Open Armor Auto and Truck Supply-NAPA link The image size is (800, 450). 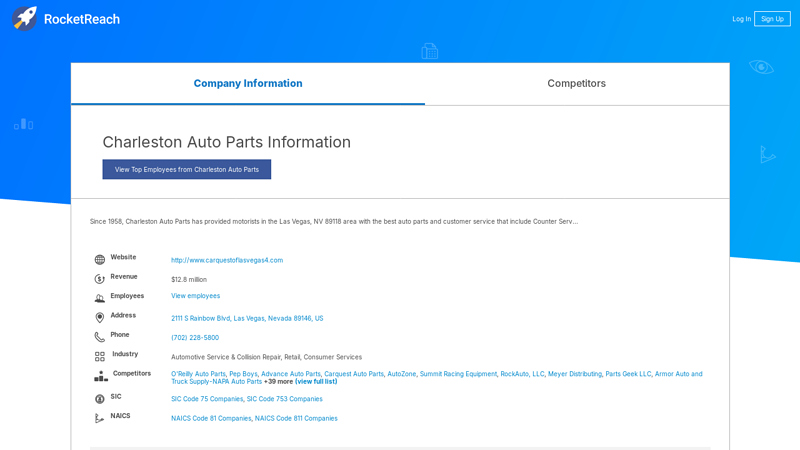point(679,374)
